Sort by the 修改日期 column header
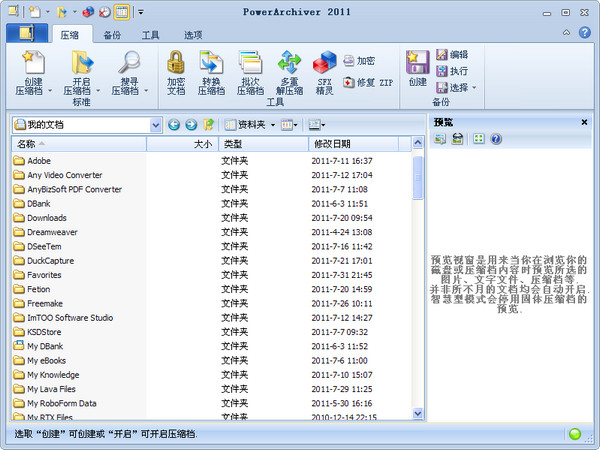Image resolution: width=600 pixels, height=450 pixels. coord(354,144)
